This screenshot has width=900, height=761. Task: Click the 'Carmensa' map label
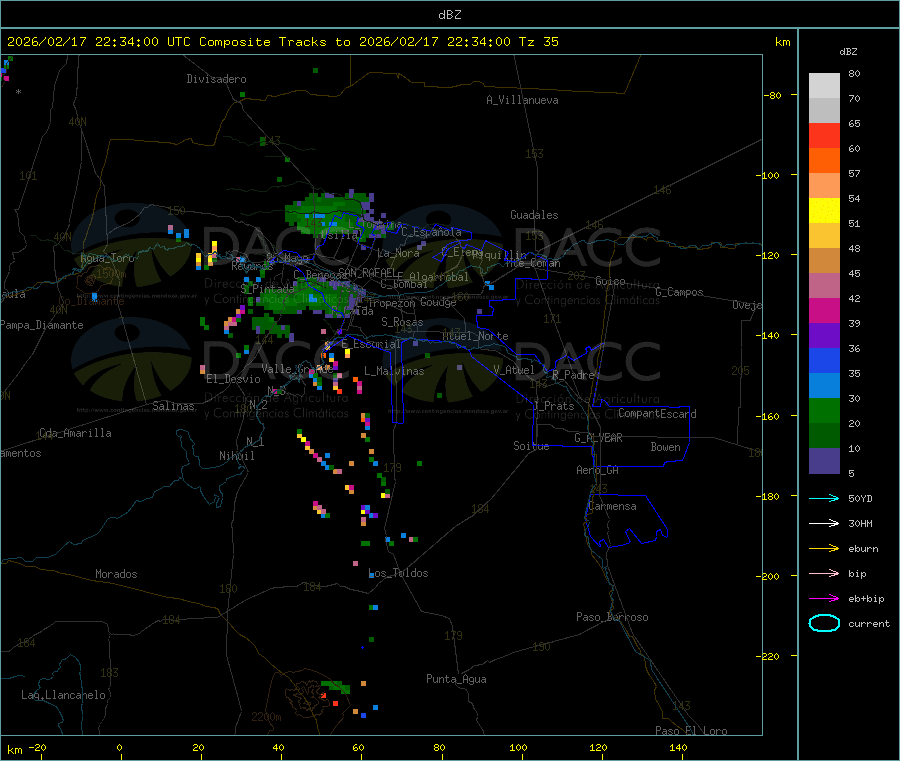click(612, 506)
